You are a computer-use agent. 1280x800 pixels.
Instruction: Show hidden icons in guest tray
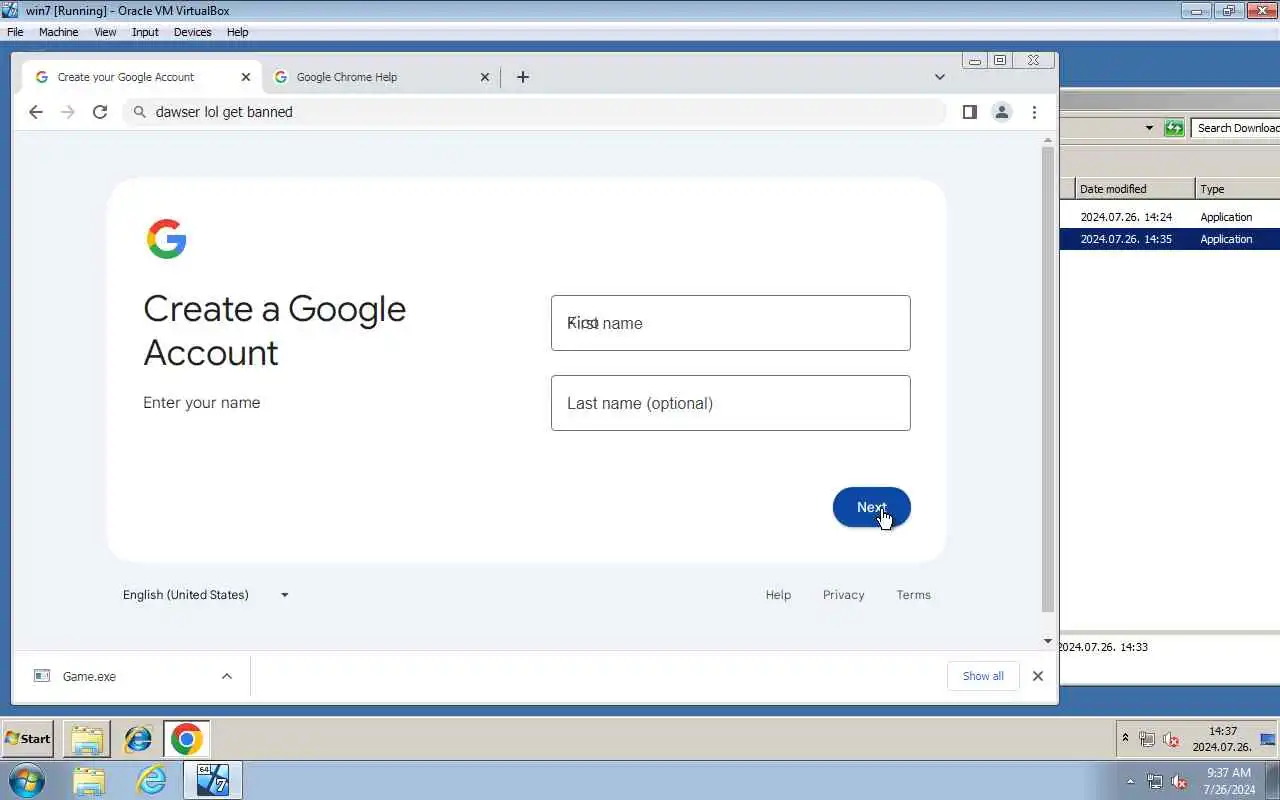pyautogui.click(x=1125, y=739)
